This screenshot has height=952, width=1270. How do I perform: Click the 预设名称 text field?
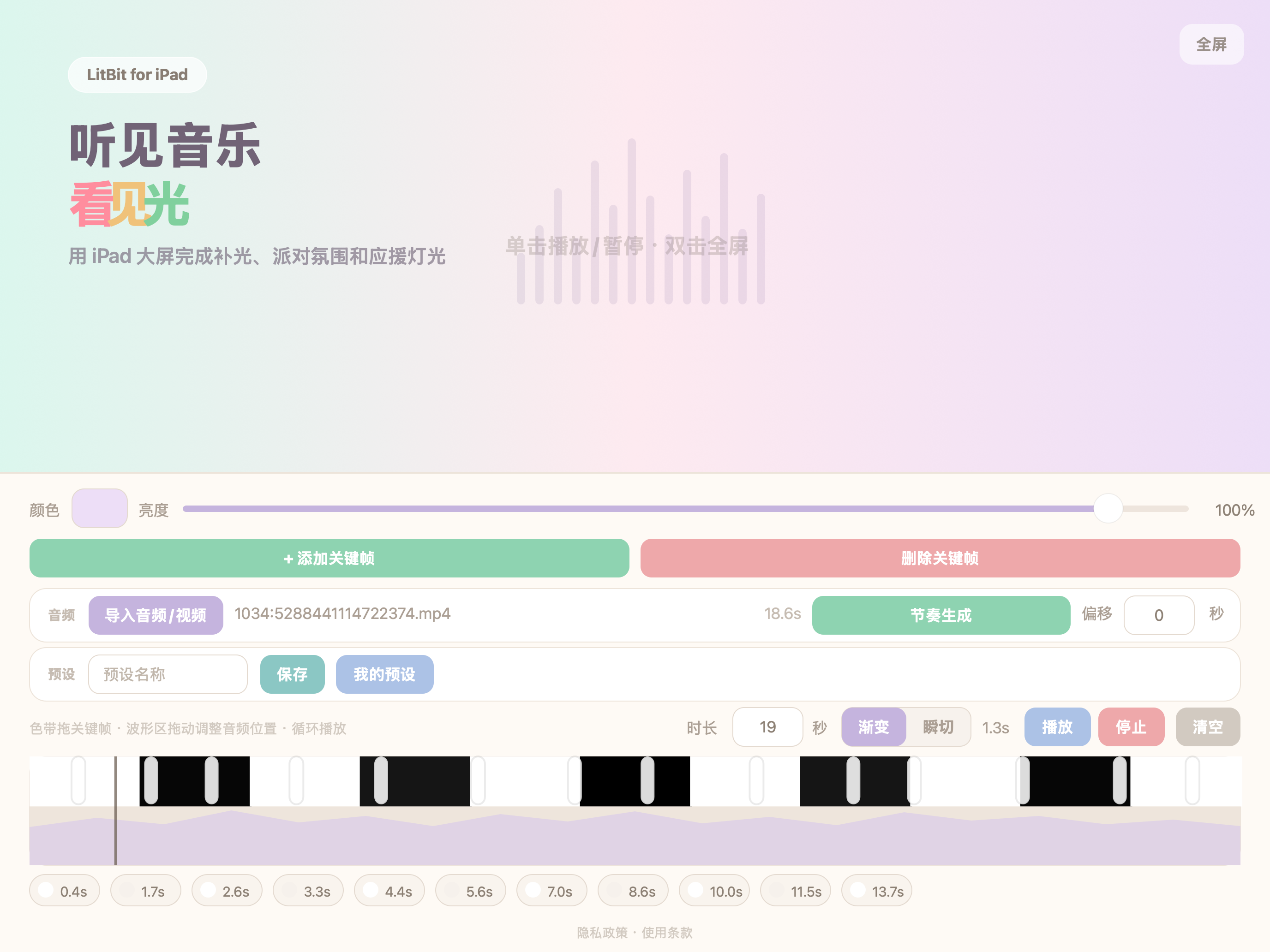[x=168, y=674]
